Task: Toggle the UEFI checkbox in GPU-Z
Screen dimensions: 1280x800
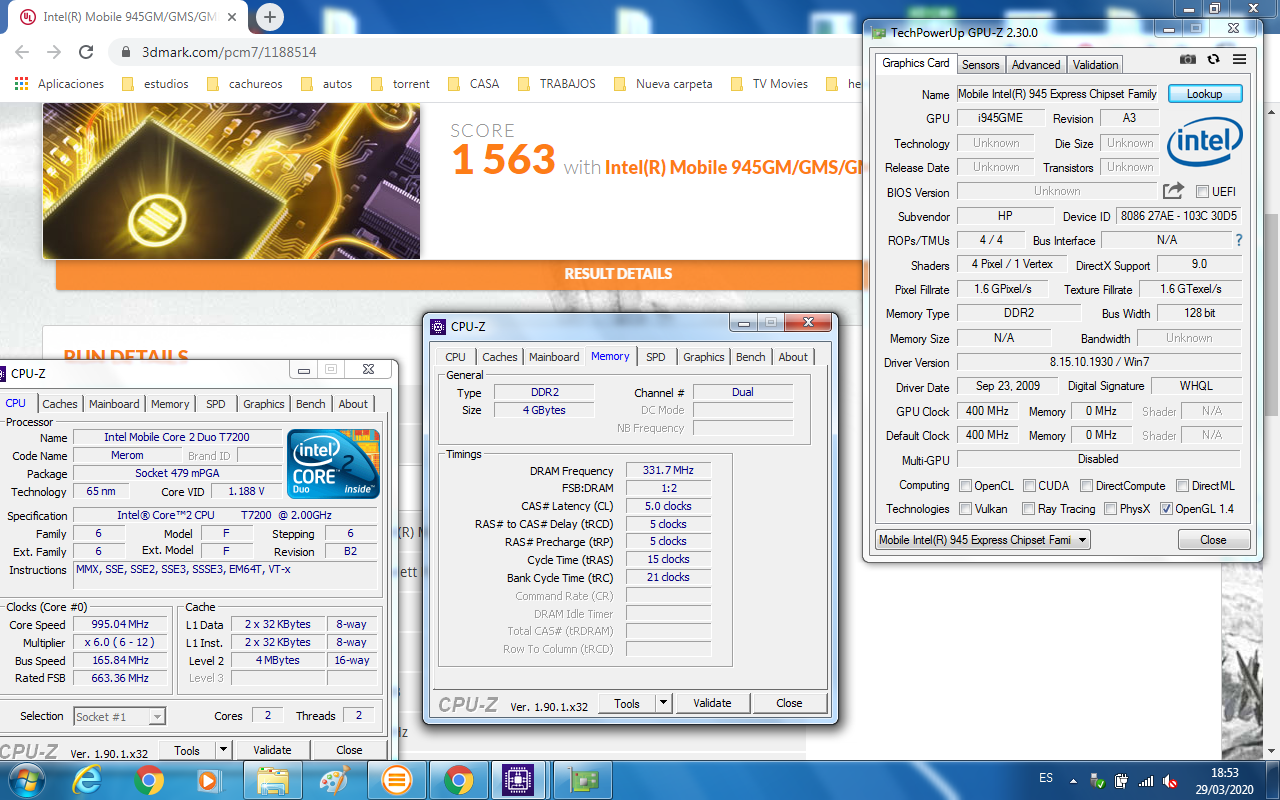Action: click(x=1202, y=192)
